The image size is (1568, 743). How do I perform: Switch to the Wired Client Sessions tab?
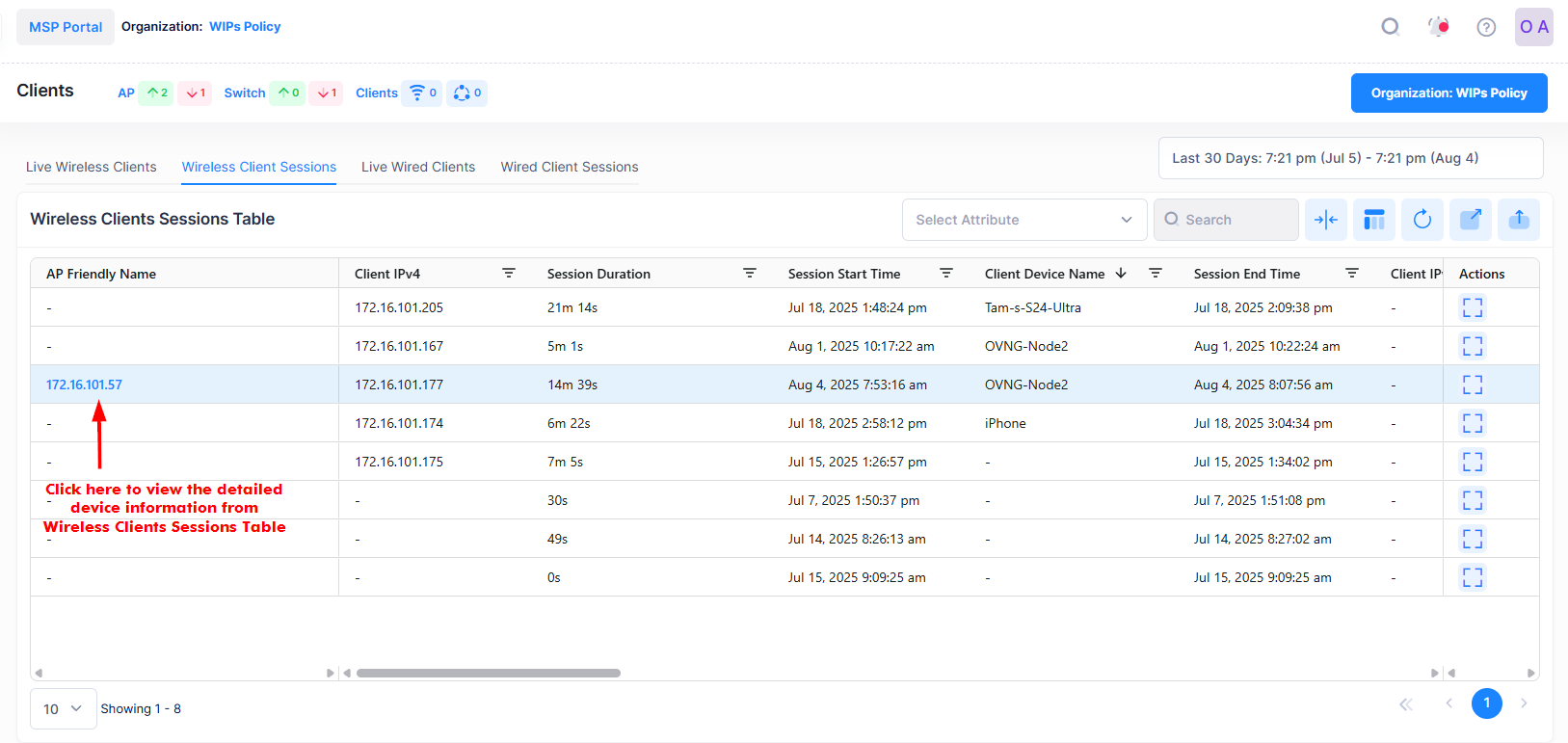[x=569, y=167]
